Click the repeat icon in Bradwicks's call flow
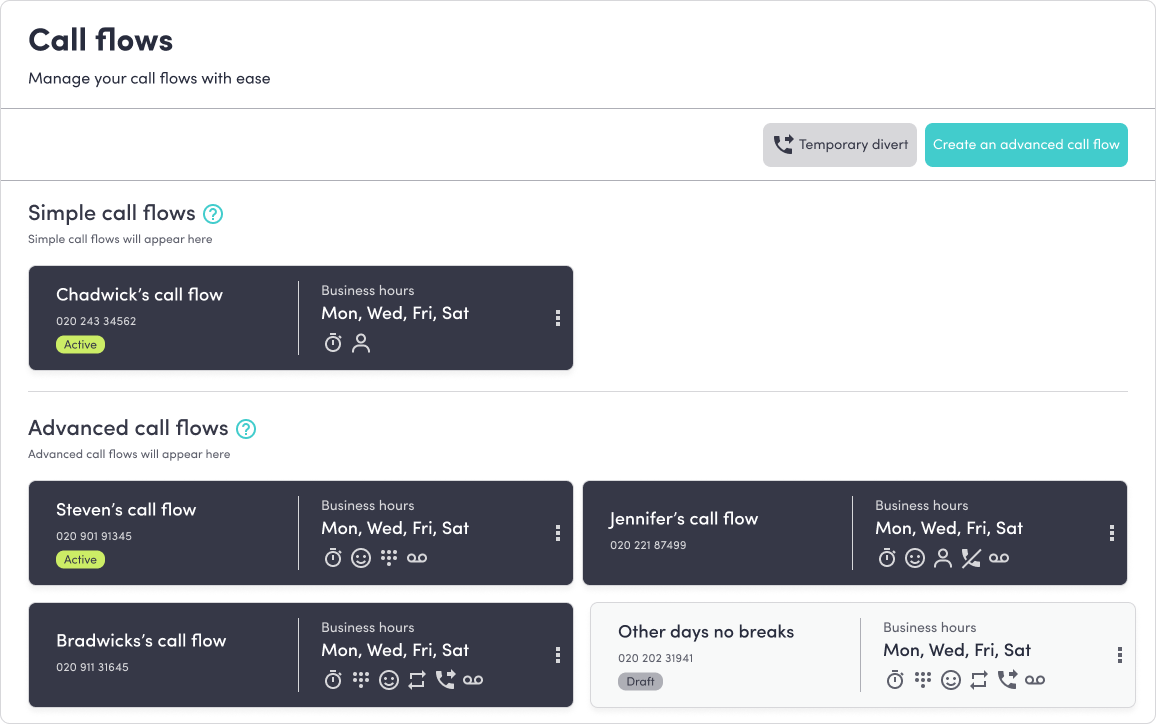 [417, 680]
